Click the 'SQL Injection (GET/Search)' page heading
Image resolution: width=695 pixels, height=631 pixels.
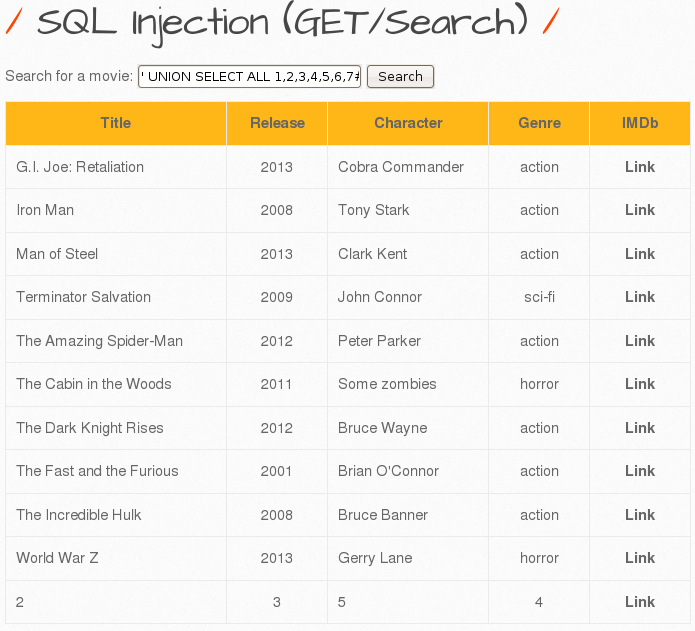tap(282, 23)
